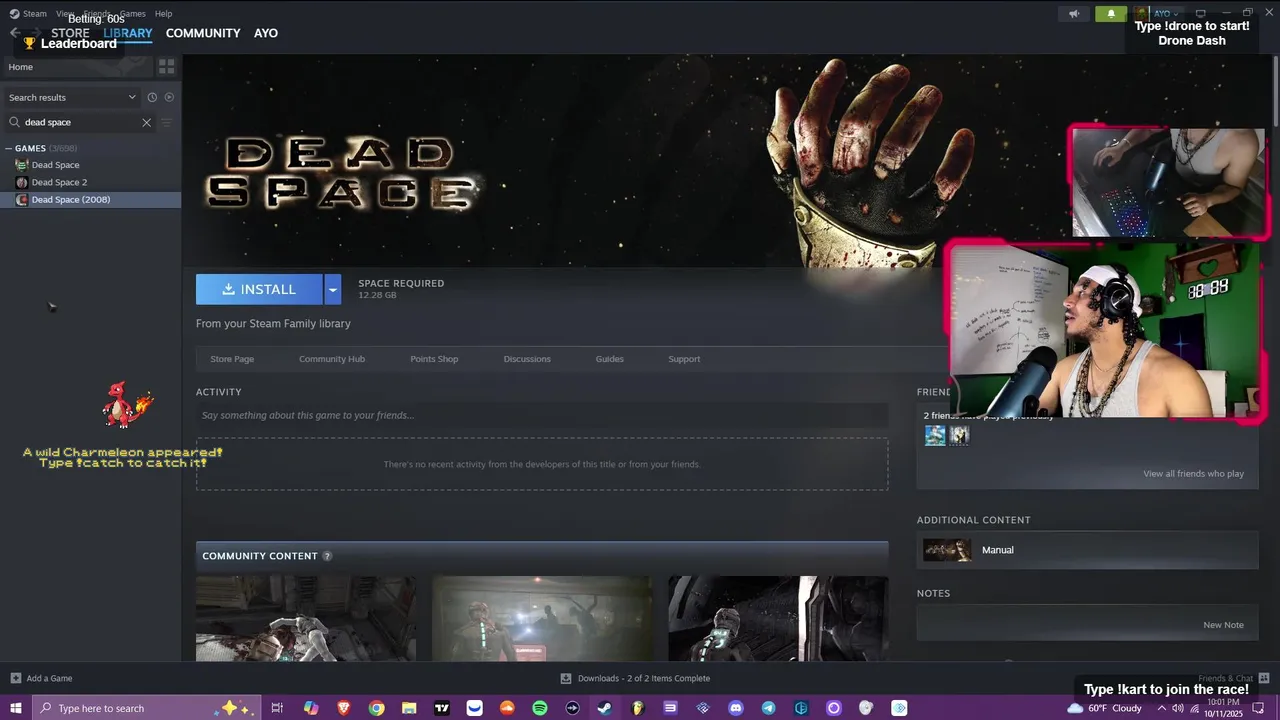Screen dimensions: 1280x720
Task: Click the New Note button
Action: click(x=1223, y=625)
